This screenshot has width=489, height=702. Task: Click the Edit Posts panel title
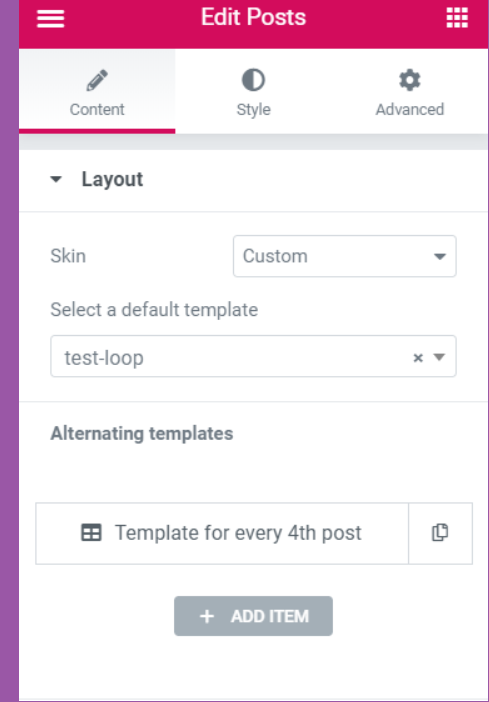[253, 17]
